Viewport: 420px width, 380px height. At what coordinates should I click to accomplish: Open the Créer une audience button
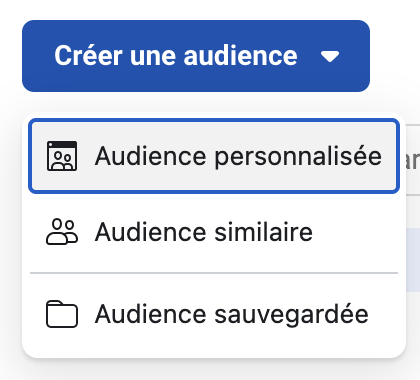[196, 56]
